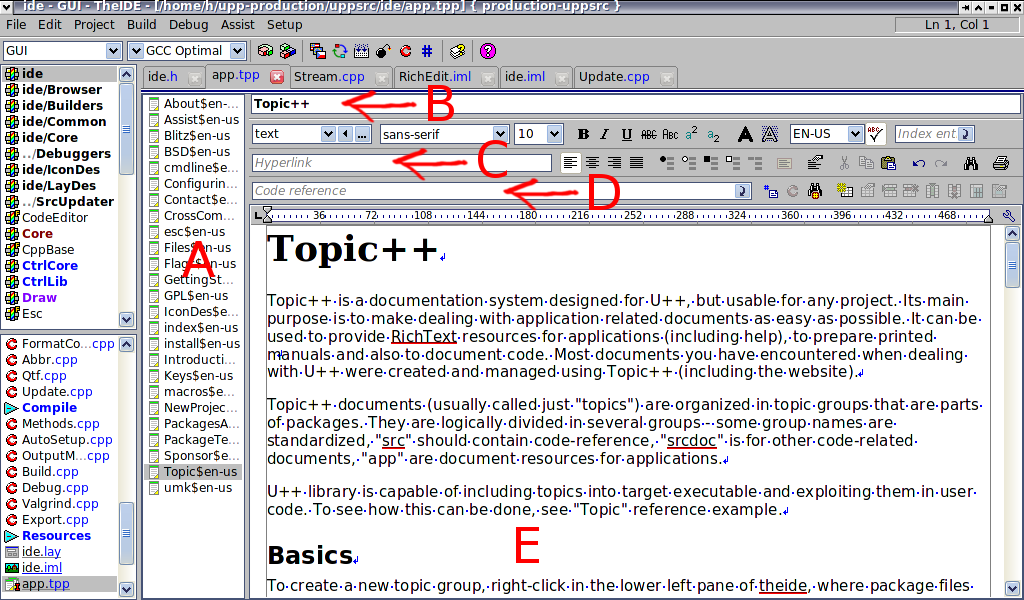This screenshot has height=600, width=1024.
Task: Expand the font size 10 dropdown
Action: pos(556,134)
